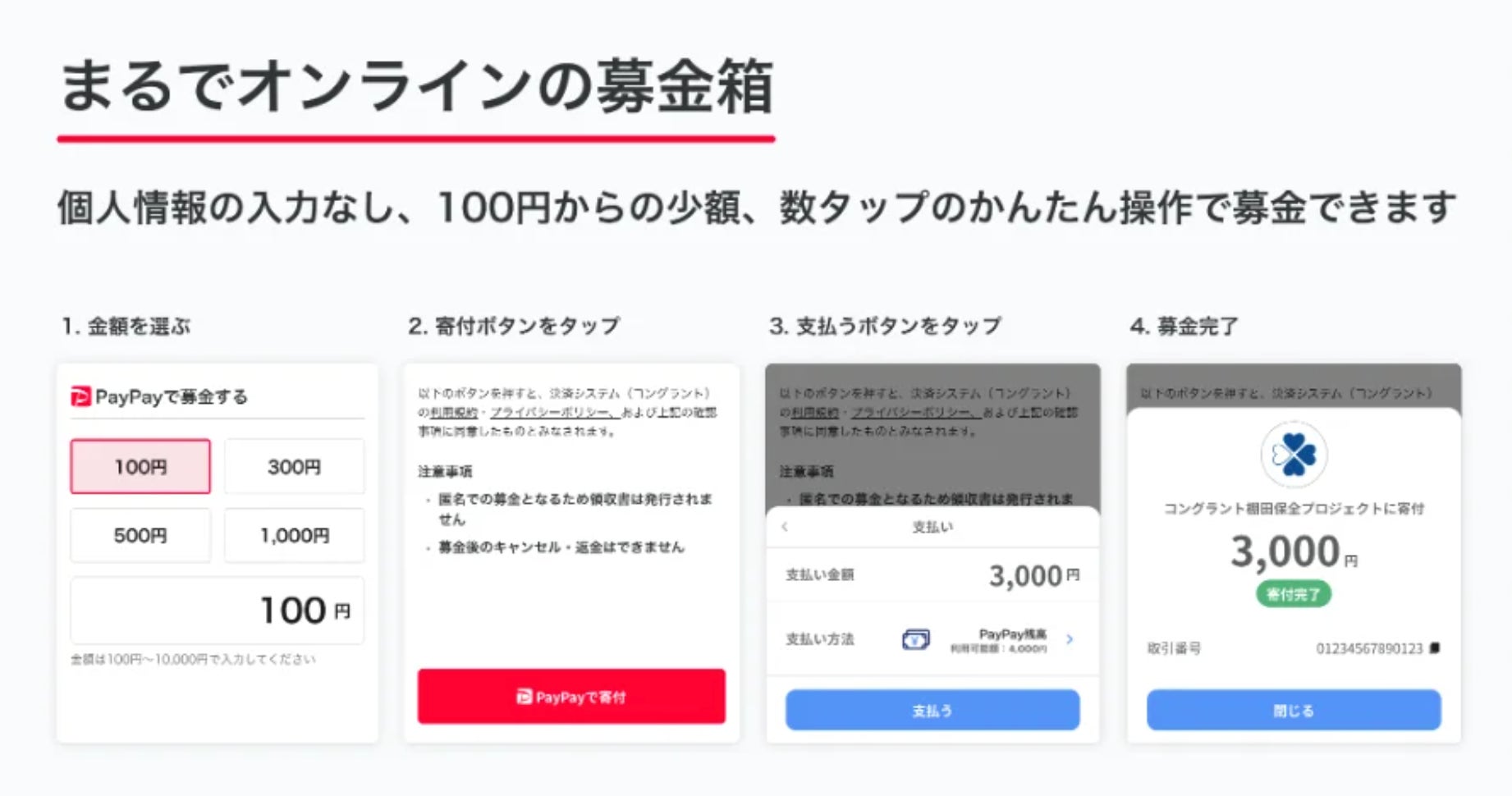1512x796 pixels.
Task: Click the green 寄付完了 badge
Action: [1293, 594]
